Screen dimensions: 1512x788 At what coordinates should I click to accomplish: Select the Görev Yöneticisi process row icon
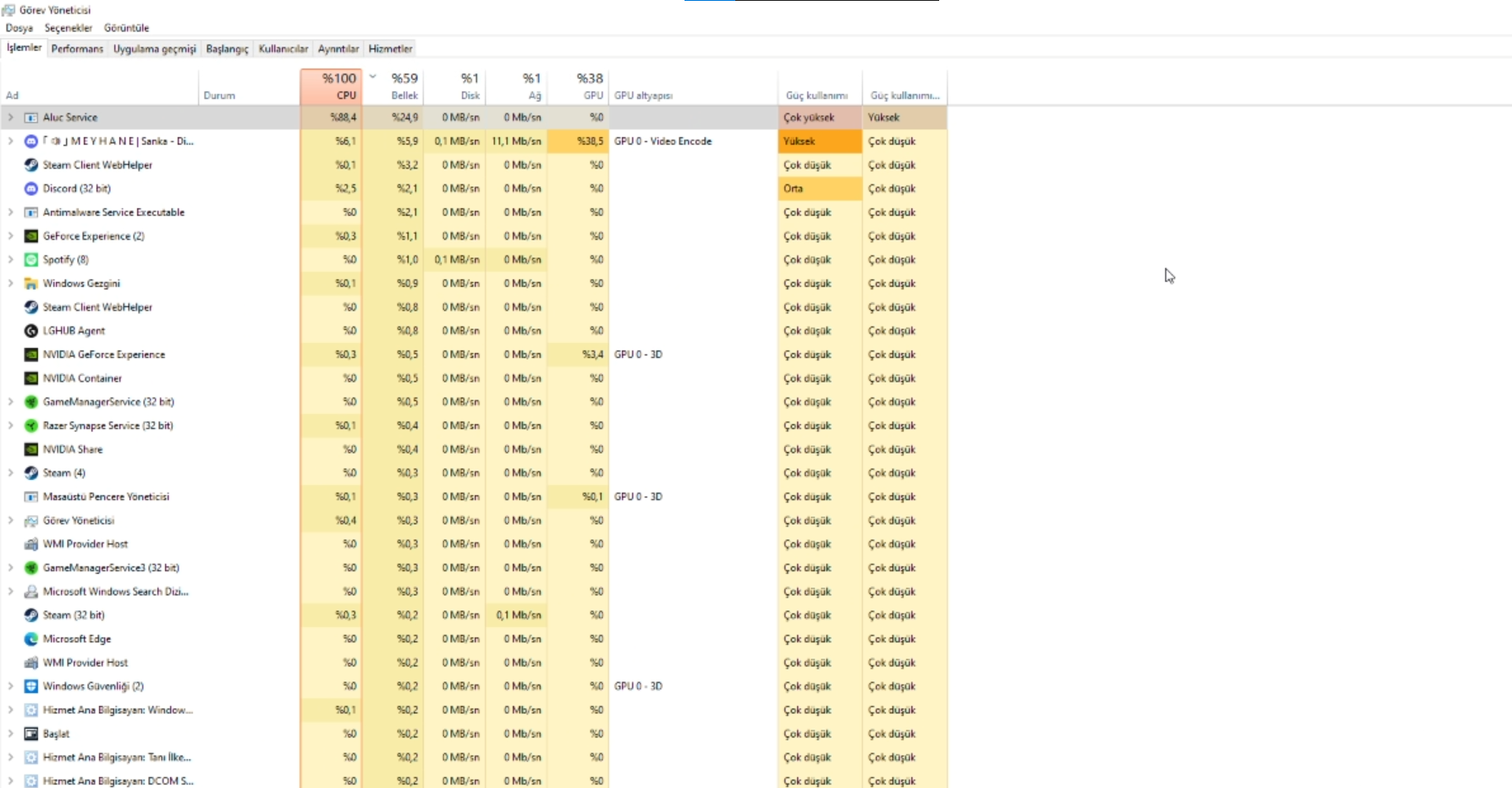31,521
